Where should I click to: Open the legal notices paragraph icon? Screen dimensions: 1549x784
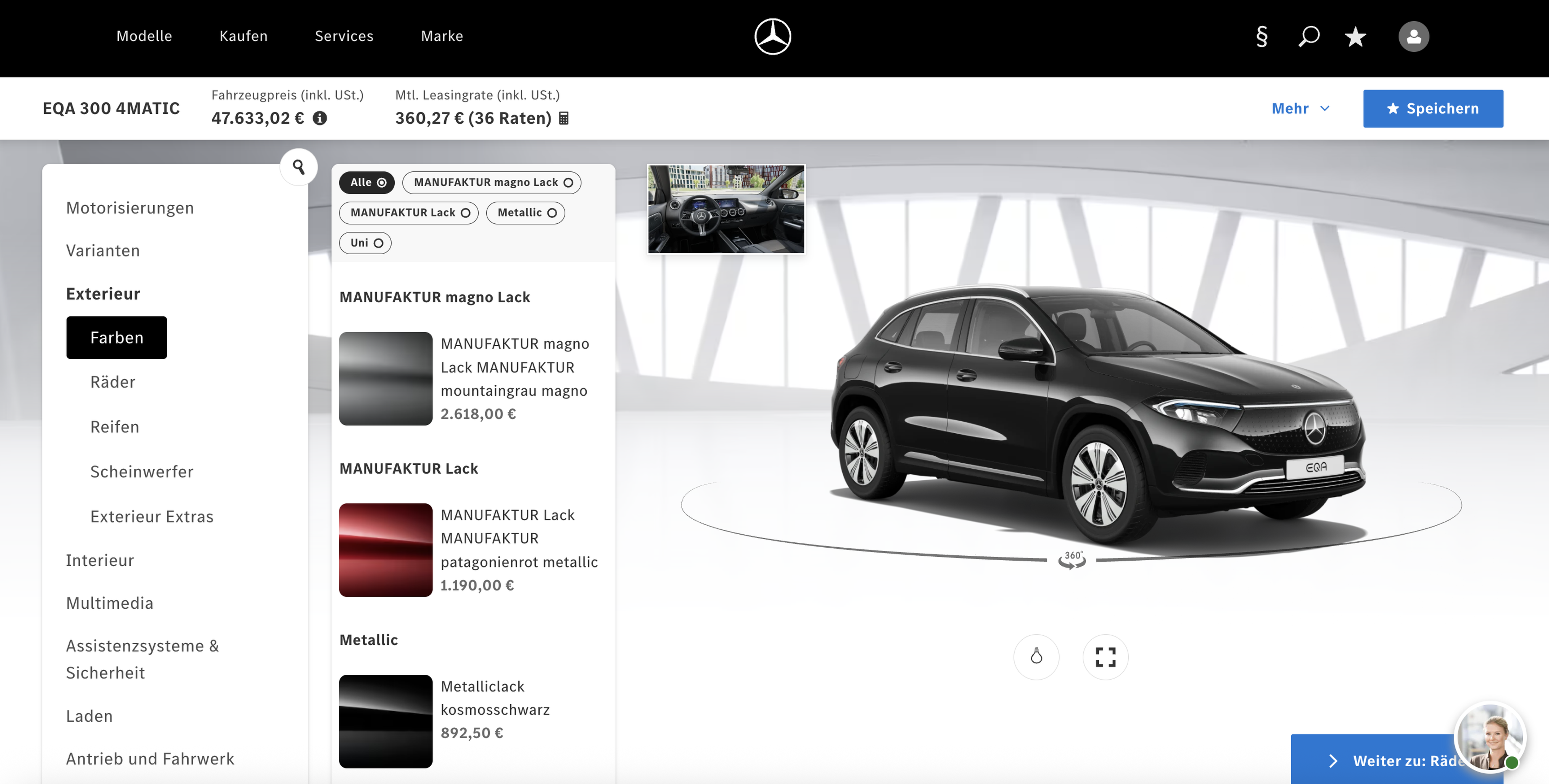[1262, 36]
